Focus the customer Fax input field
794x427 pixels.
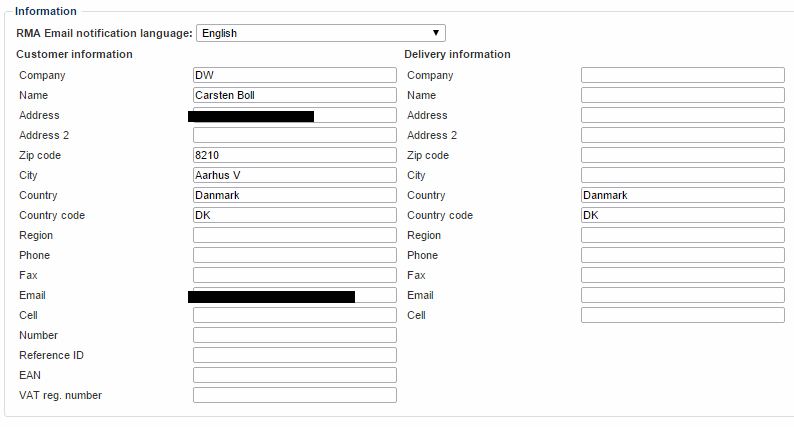[294, 275]
